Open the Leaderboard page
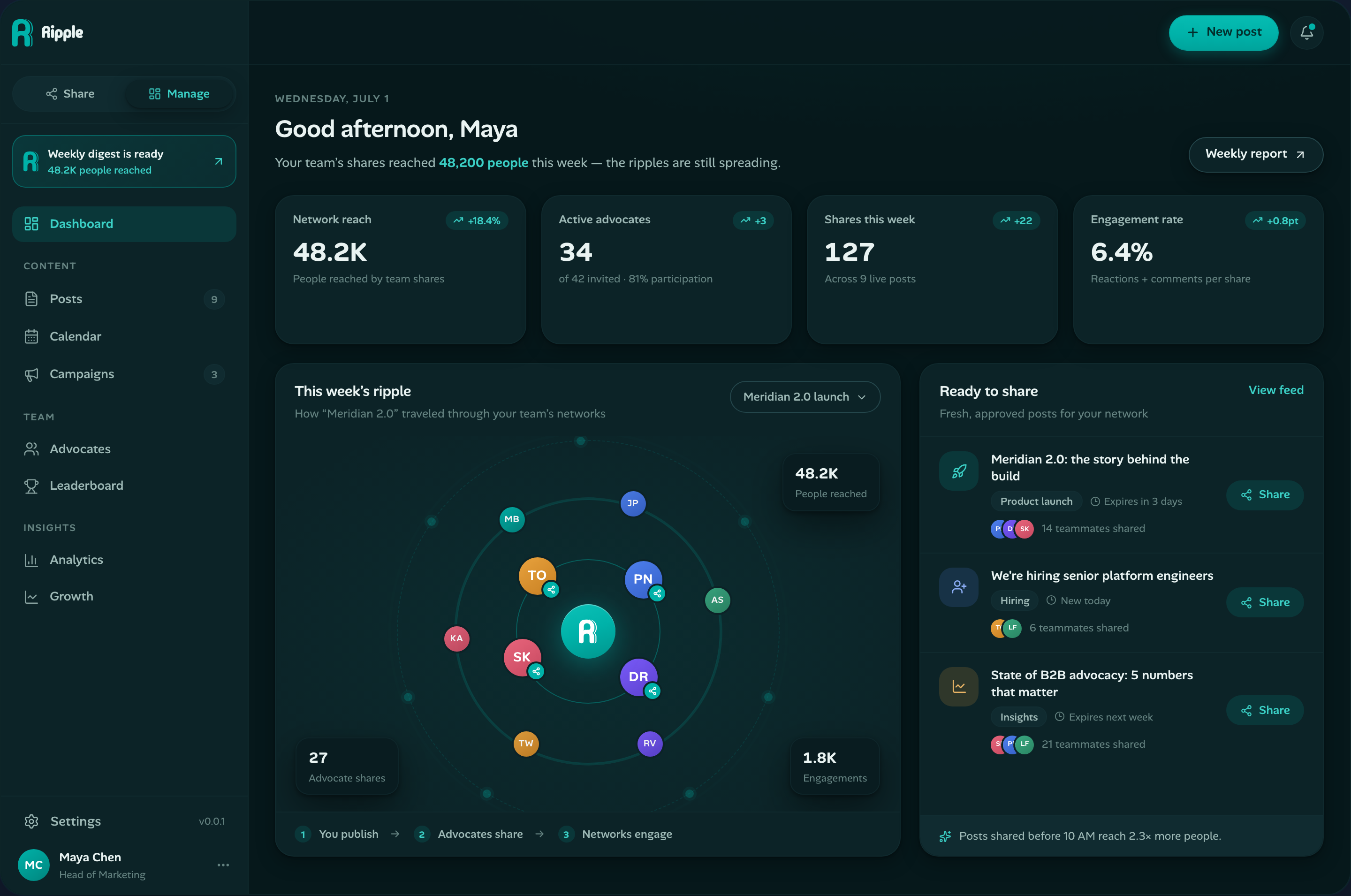 click(124, 486)
